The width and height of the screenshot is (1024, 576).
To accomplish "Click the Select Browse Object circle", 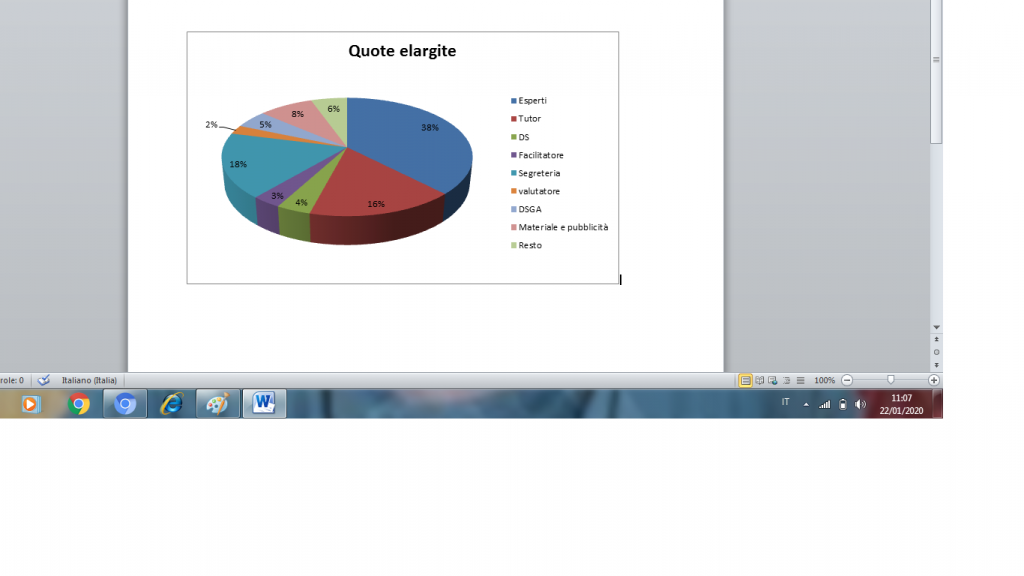I will [x=936, y=352].
